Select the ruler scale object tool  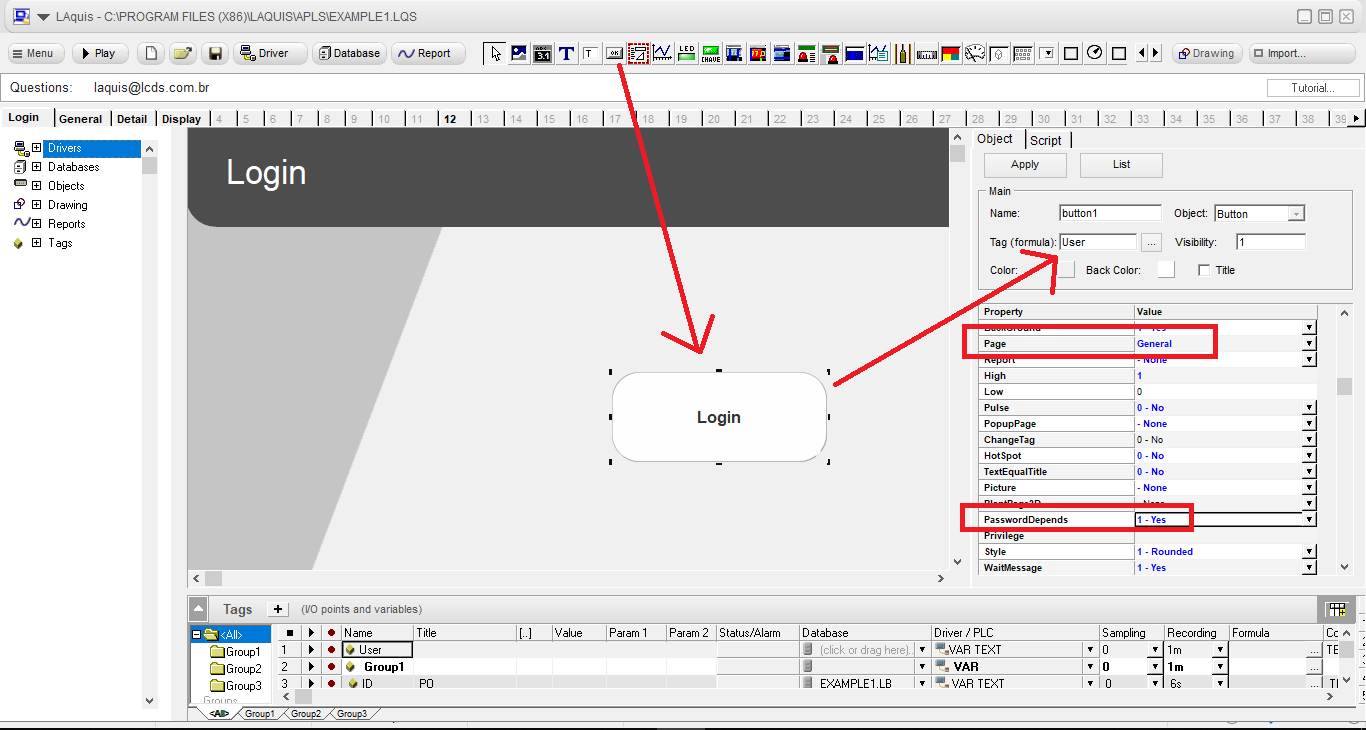(927, 53)
